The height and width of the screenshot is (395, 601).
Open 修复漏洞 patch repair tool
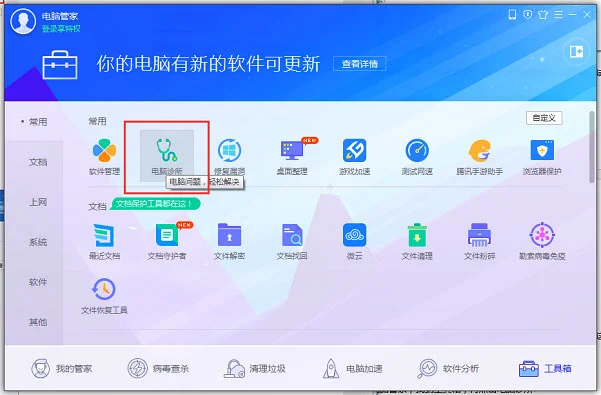click(229, 157)
